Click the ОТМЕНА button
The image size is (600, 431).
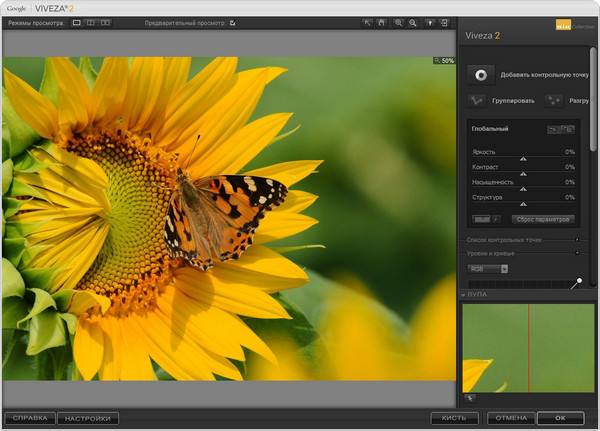tap(510, 418)
